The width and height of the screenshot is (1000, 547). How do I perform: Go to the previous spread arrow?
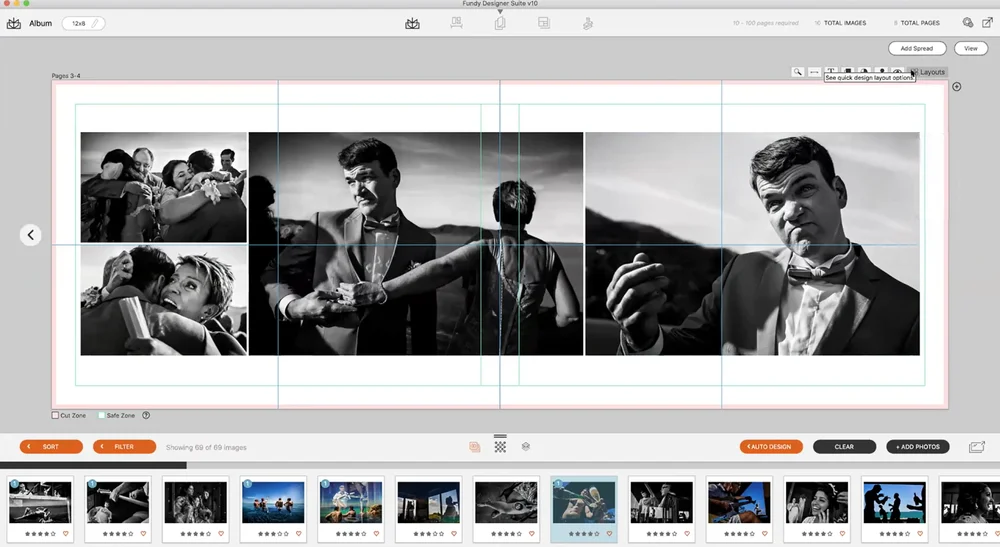click(31, 235)
